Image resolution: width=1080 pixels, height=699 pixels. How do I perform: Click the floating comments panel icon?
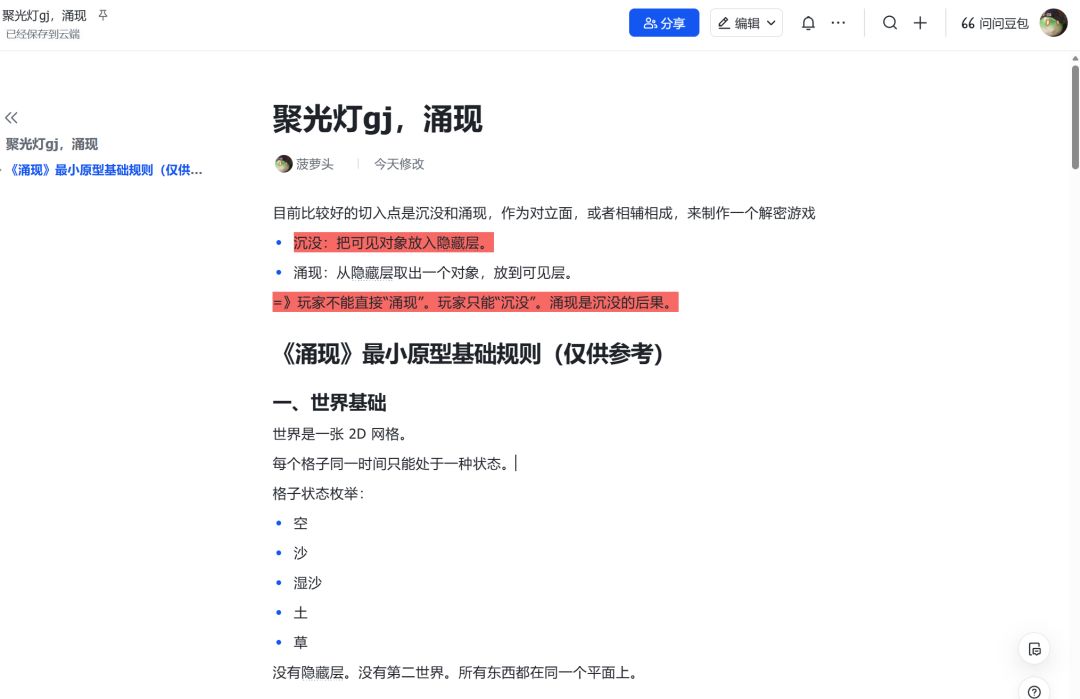tap(1034, 649)
